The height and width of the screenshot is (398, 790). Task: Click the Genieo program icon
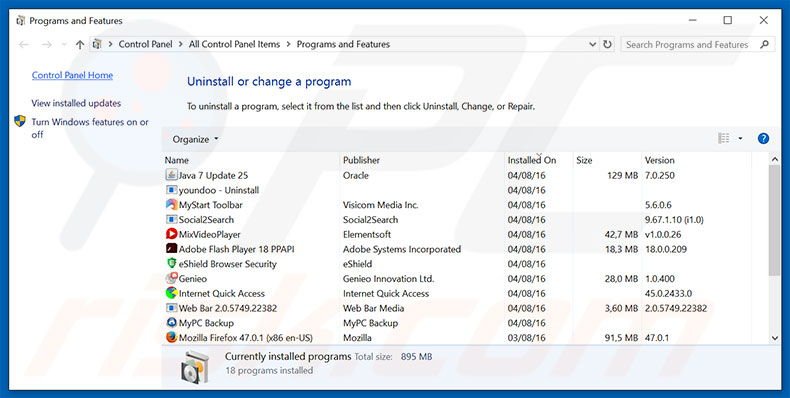click(171, 278)
